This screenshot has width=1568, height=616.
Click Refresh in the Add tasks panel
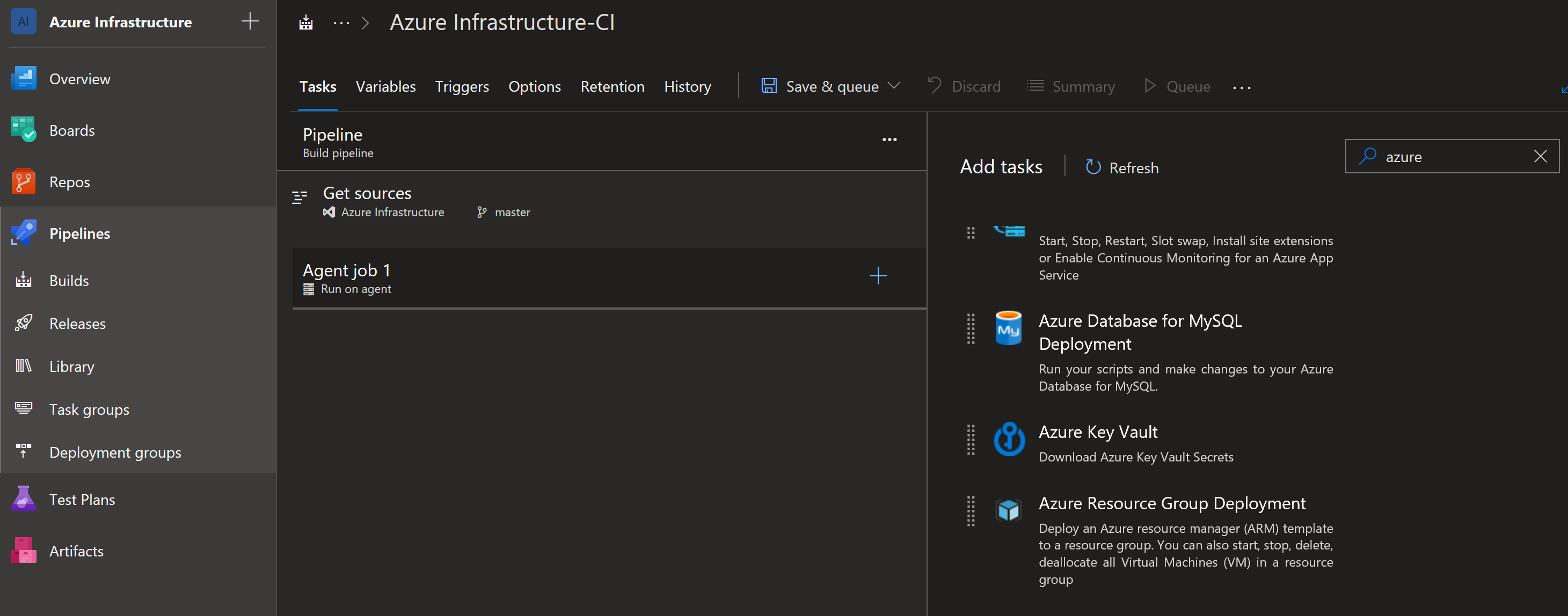tap(1121, 167)
